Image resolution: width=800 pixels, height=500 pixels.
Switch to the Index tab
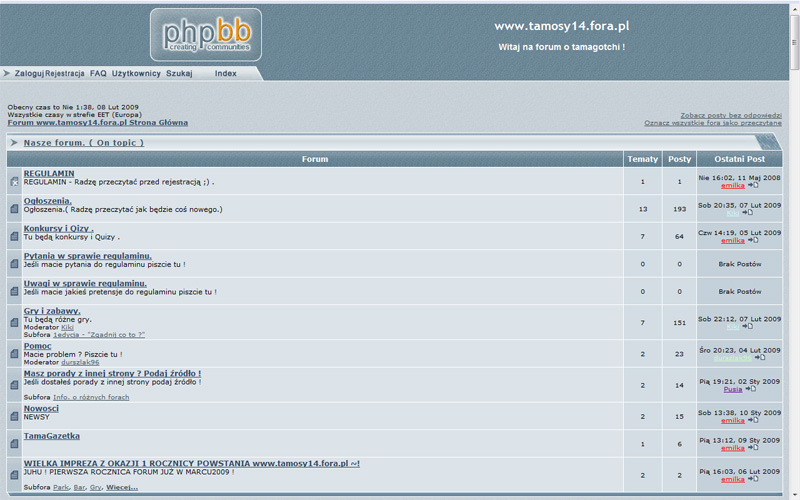(x=226, y=74)
